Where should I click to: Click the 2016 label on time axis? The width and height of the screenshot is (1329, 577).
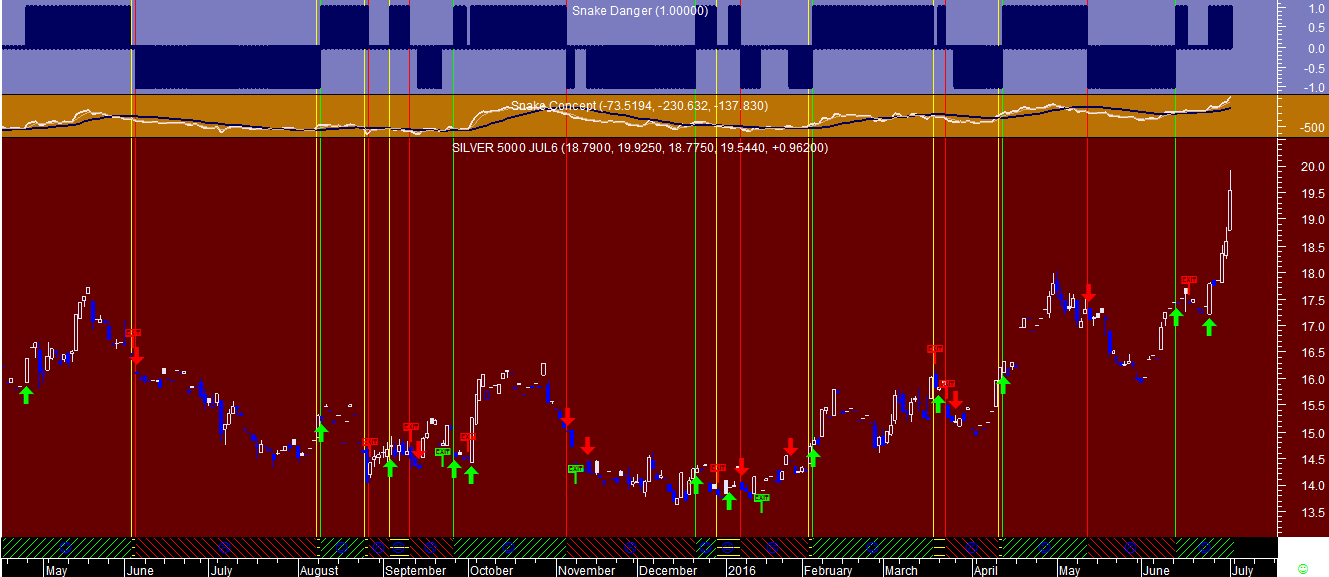(x=742, y=571)
